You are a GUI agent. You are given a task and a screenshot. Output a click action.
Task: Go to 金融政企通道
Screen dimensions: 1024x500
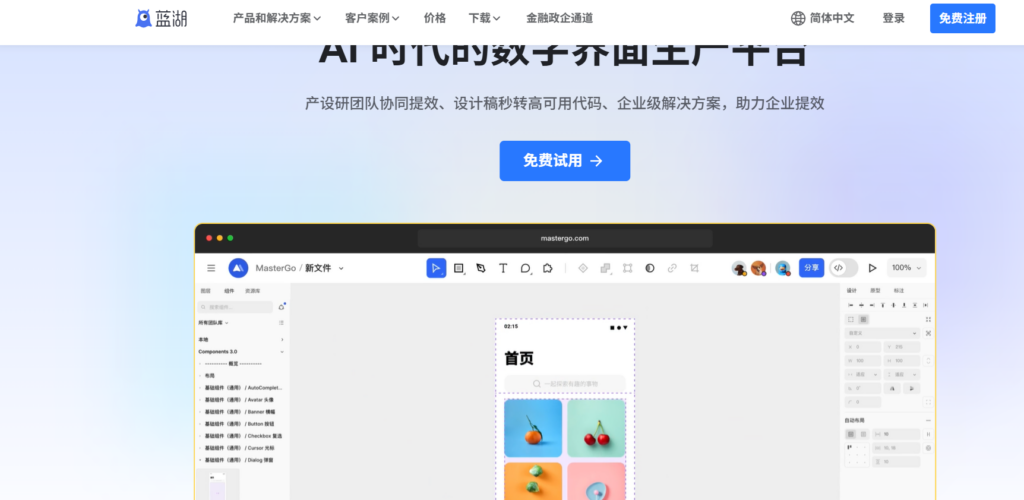point(559,18)
